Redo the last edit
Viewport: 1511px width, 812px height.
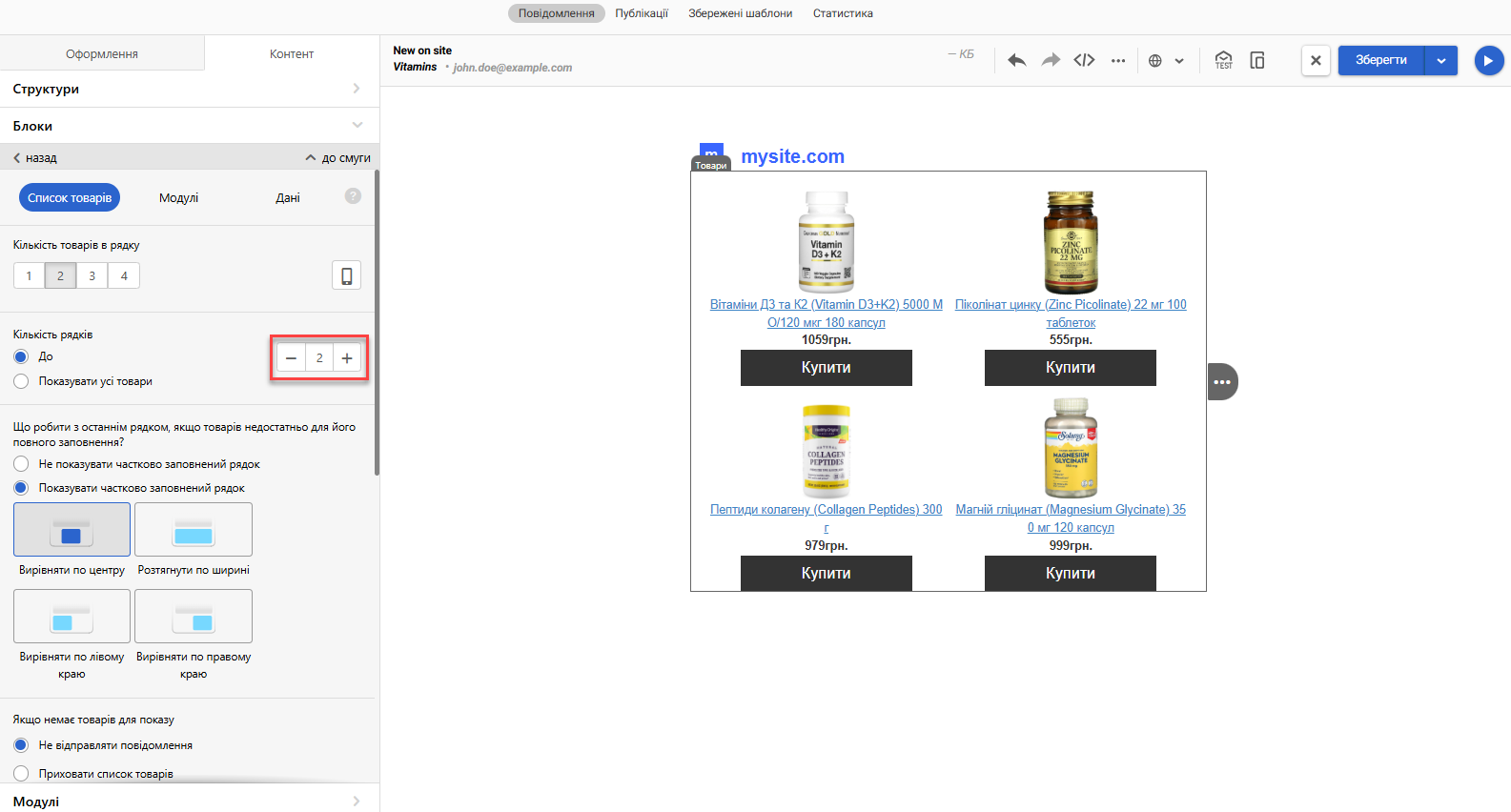1051,60
